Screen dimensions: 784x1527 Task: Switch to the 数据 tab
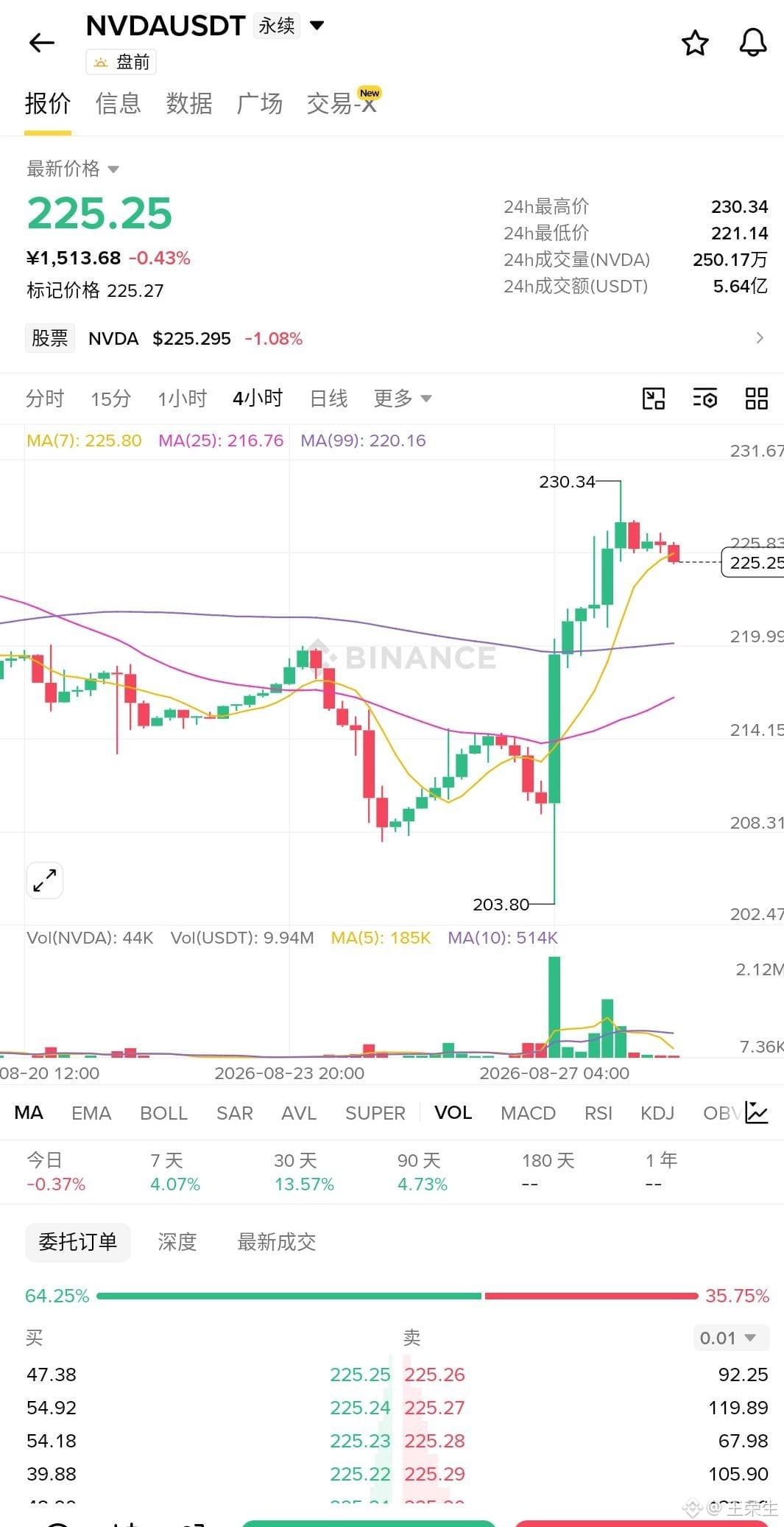189,104
